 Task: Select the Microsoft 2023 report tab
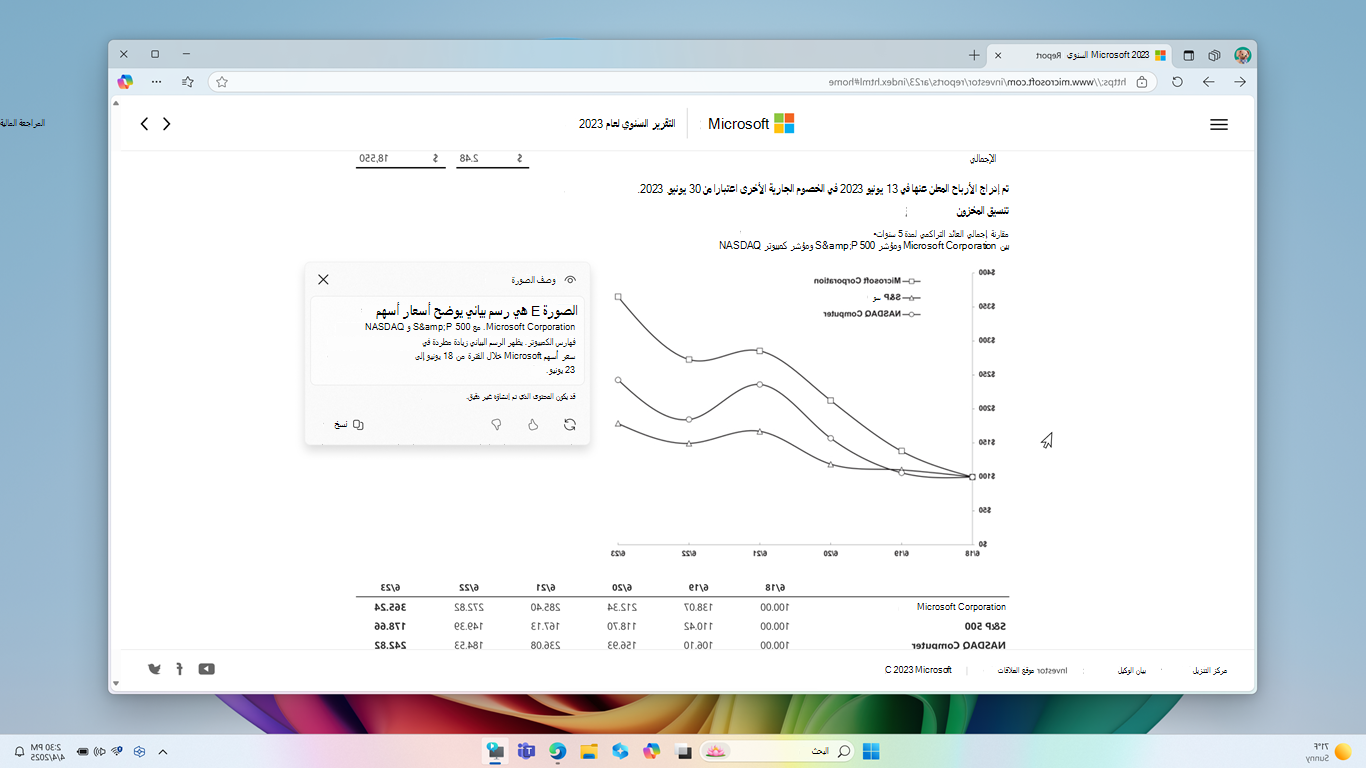[x=1080, y=54]
